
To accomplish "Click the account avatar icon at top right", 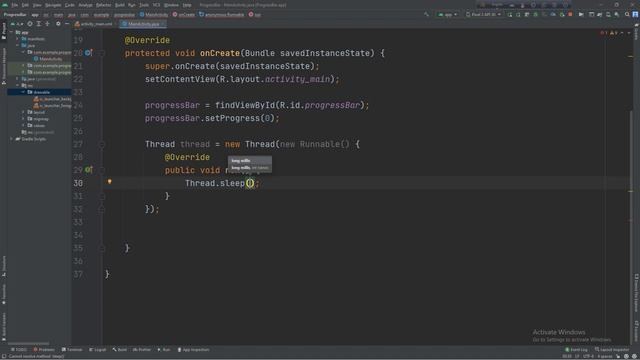I will pos(635,14).
